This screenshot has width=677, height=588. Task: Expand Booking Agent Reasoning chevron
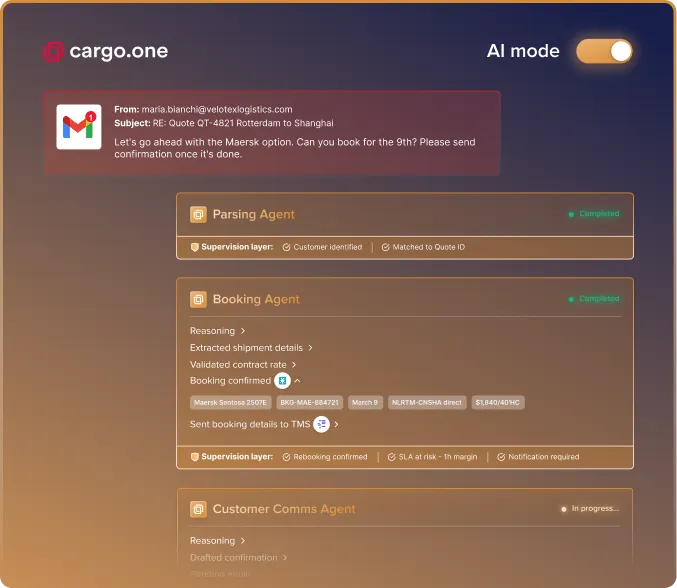(x=243, y=331)
